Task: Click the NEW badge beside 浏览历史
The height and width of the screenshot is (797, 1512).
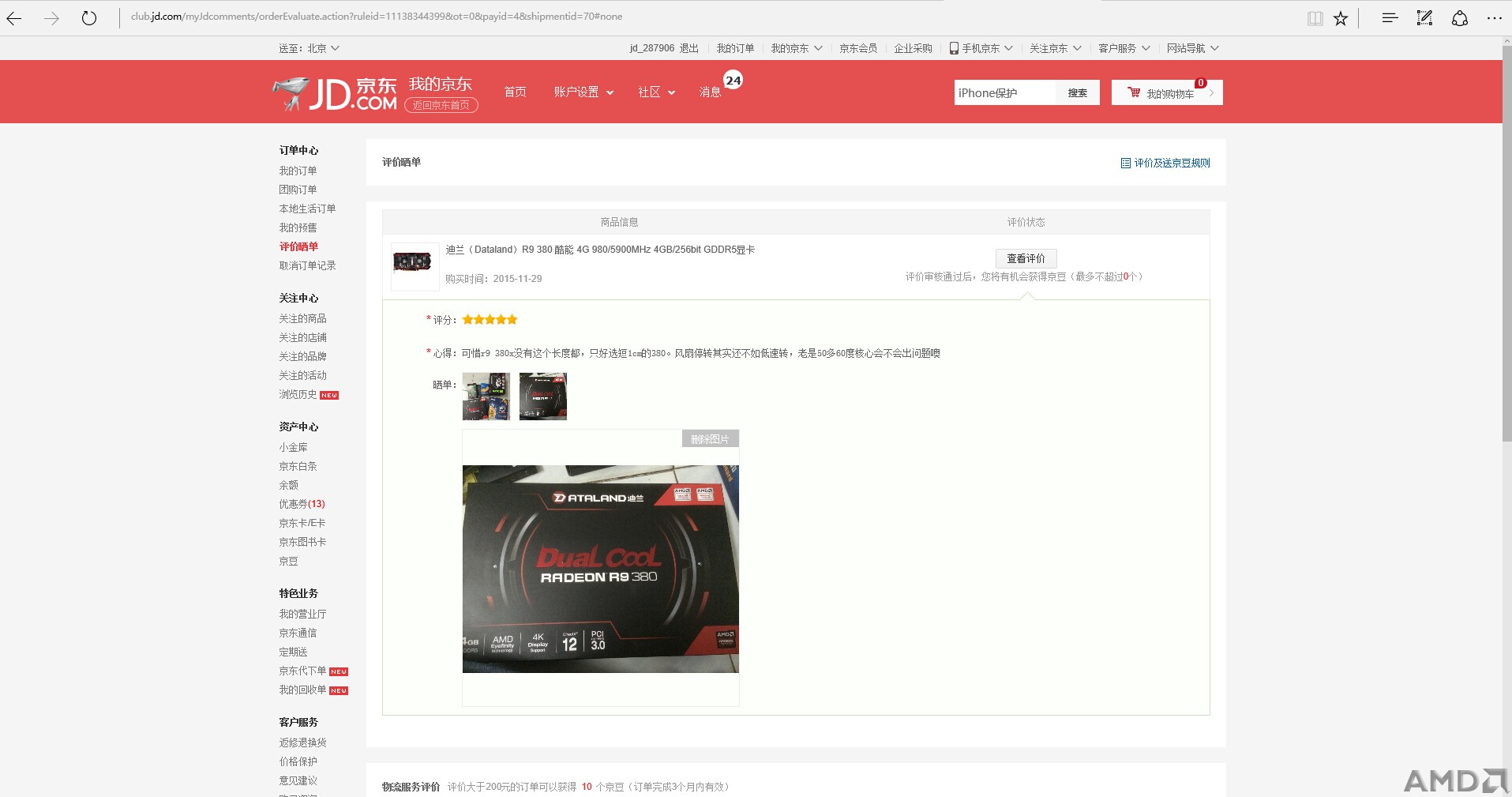Action: coord(329,395)
